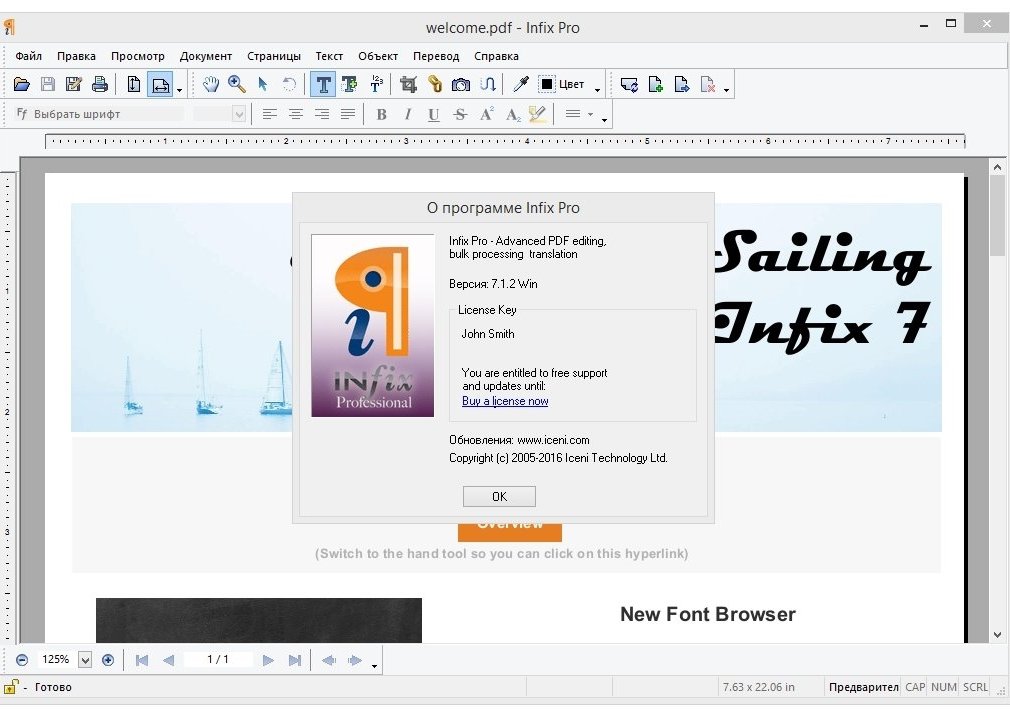
Task: Open the Текст menu
Action: (329, 56)
